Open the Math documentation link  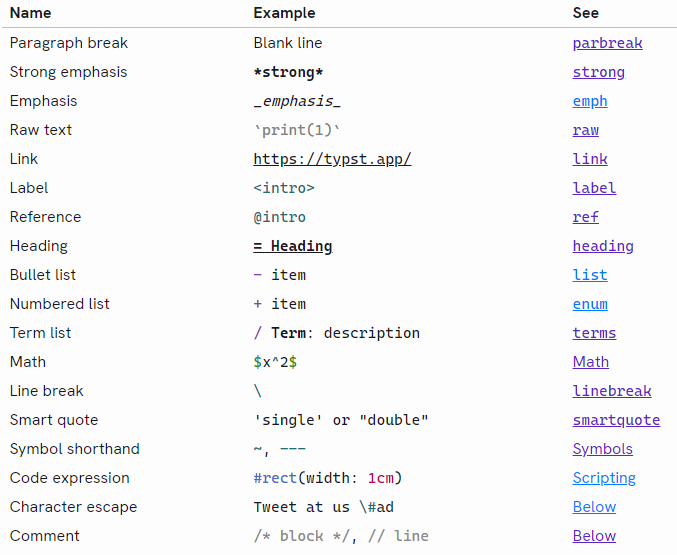591,362
